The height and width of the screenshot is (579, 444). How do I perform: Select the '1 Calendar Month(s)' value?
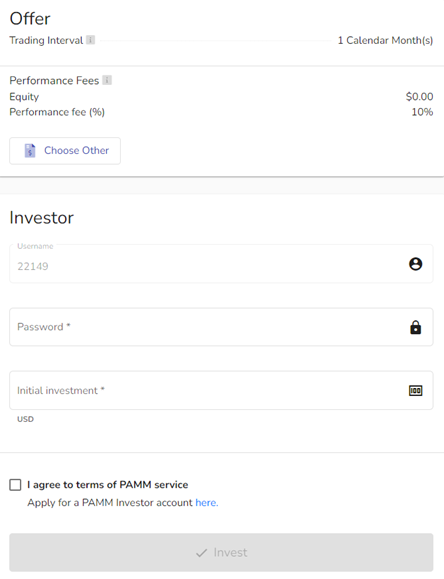coord(385,40)
